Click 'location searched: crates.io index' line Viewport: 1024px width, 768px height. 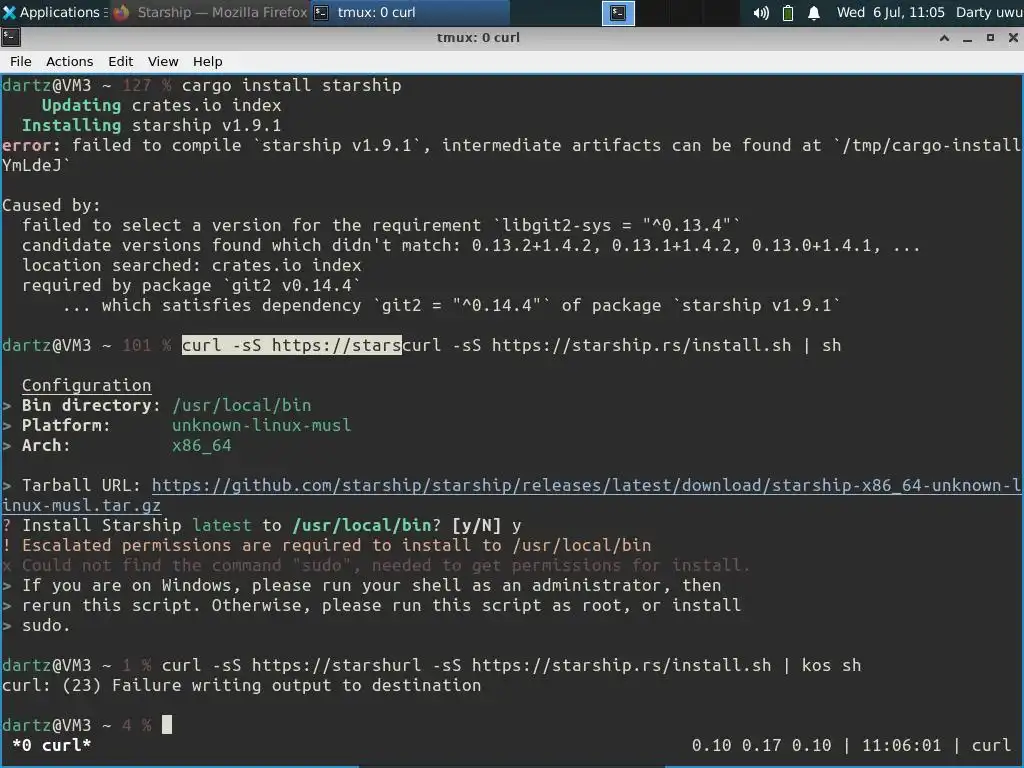191,265
